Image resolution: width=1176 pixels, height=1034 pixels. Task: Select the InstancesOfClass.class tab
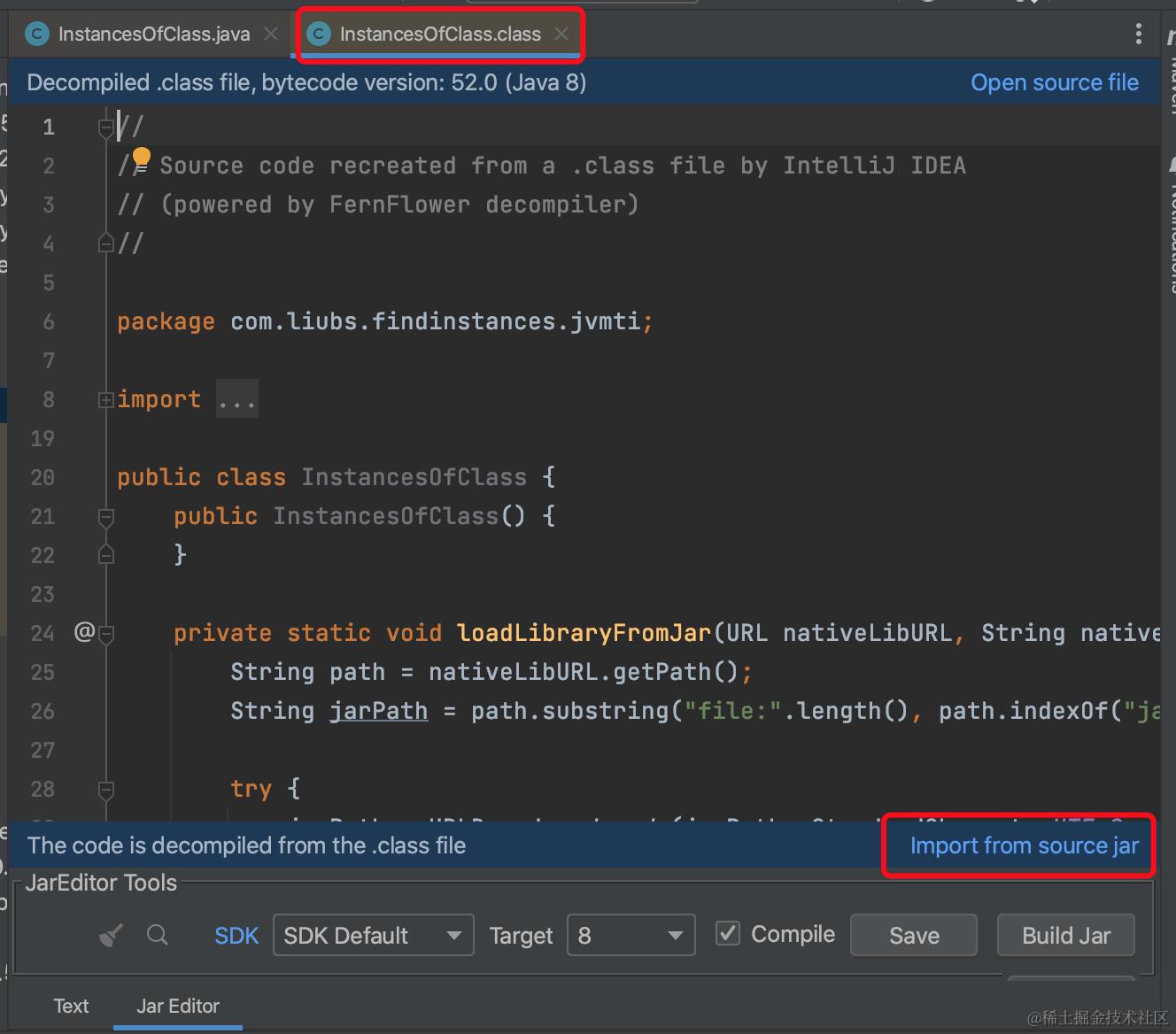point(440,35)
